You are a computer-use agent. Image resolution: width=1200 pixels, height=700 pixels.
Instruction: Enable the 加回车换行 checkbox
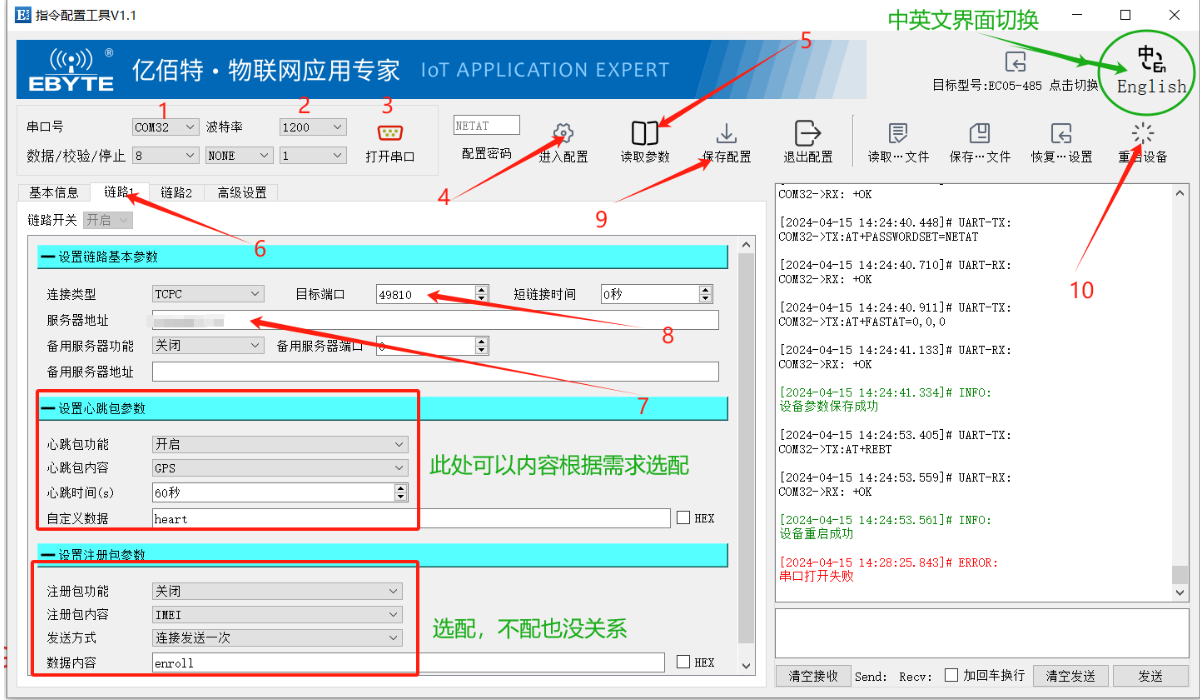(x=951, y=675)
